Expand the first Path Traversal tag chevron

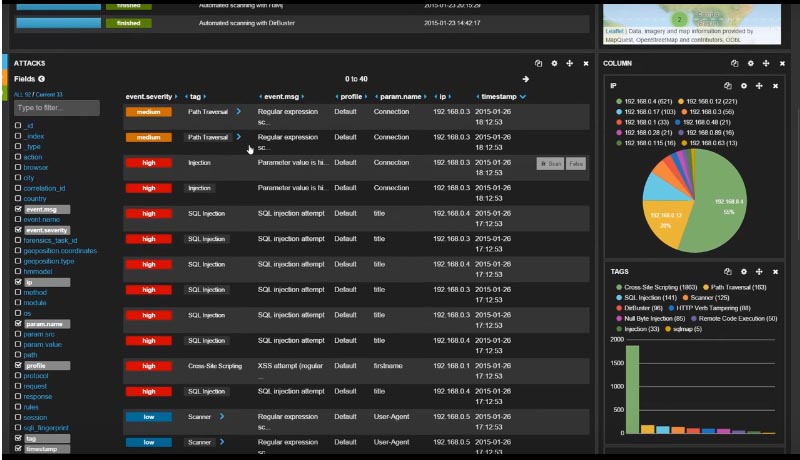click(238, 112)
